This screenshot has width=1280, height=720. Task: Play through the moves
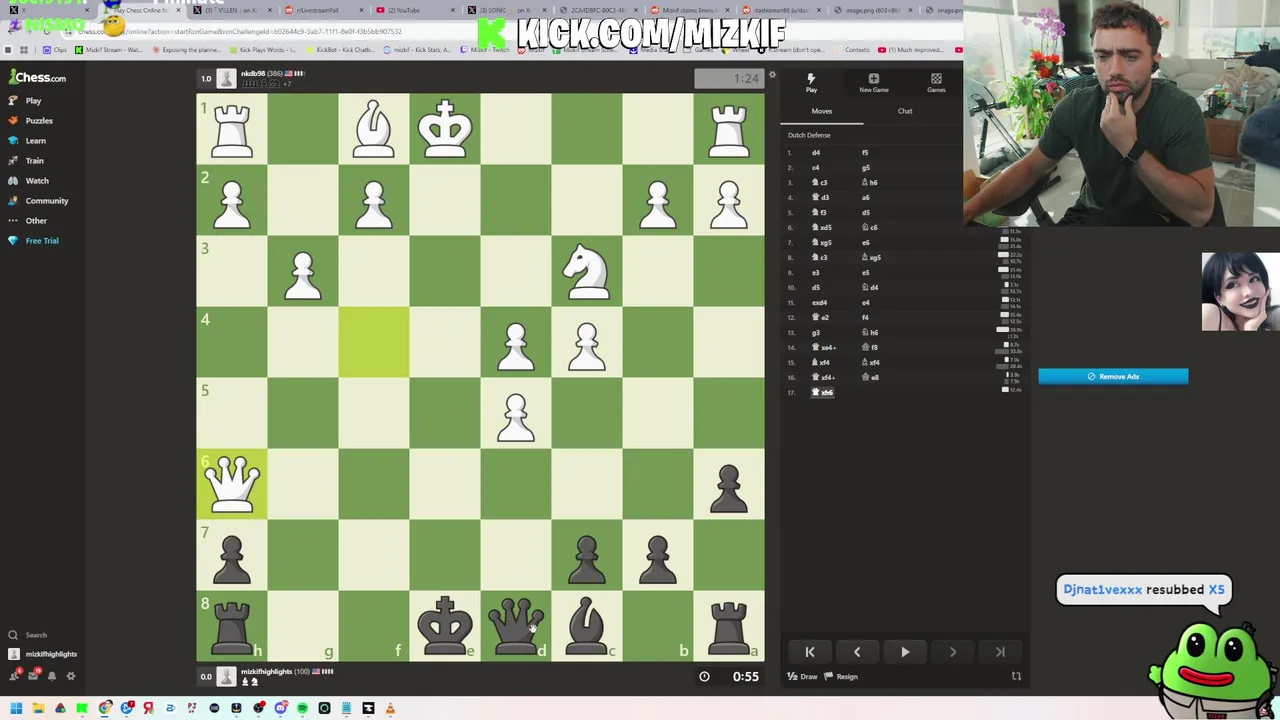(x=905, y=652)
